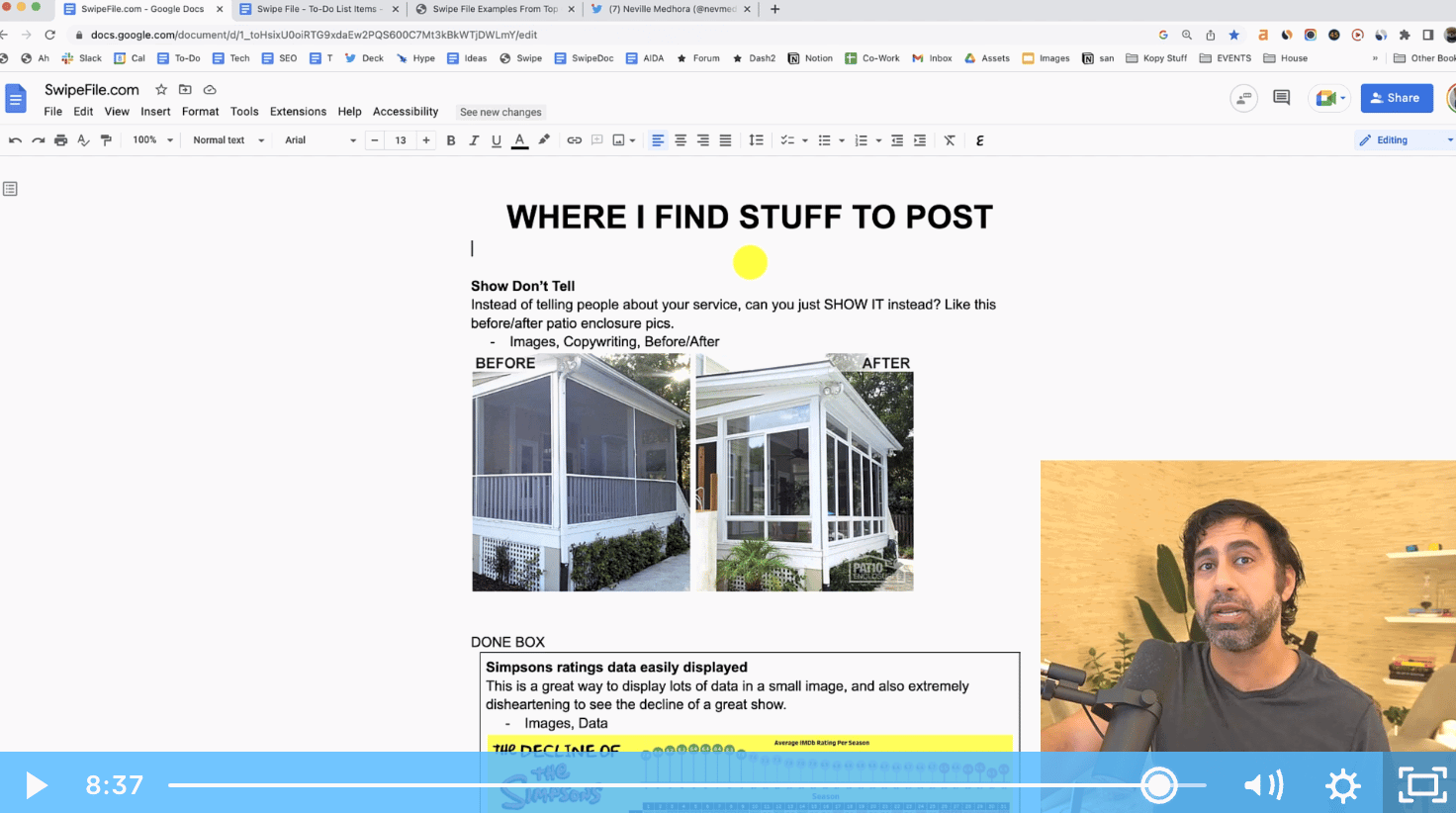
Task: Set justified text alignment
Action: coord(725,140)
